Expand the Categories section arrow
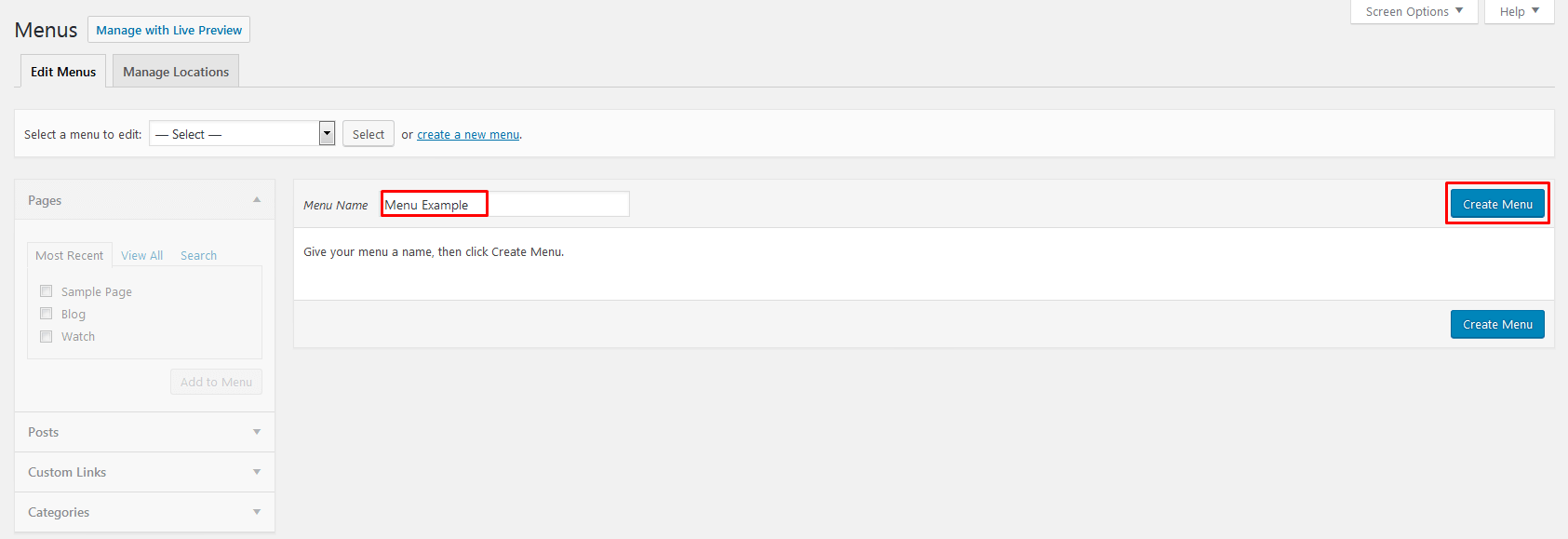Screen dimensions: 1568x539 click(x=257, y=512)
